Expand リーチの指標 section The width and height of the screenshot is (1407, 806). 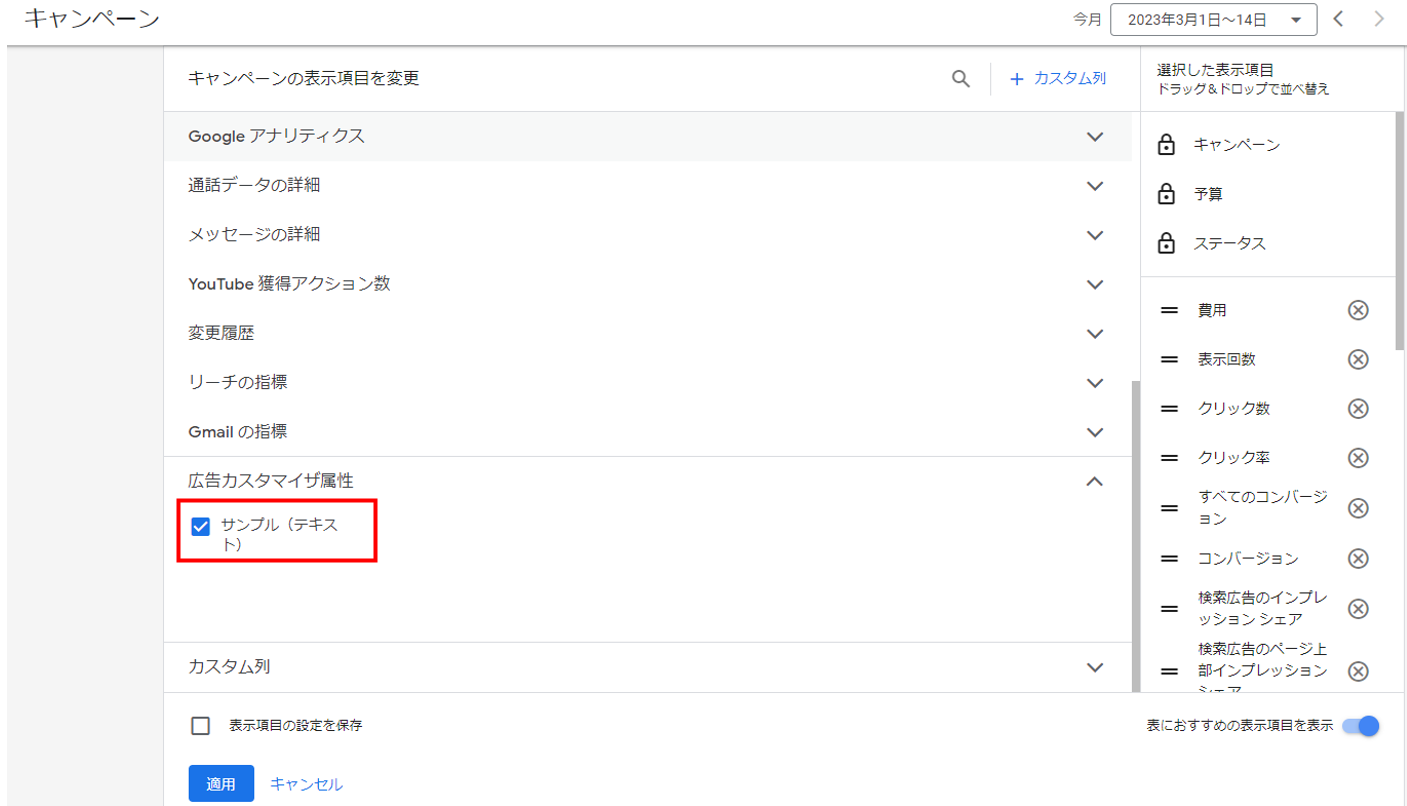tap(648, 383)
